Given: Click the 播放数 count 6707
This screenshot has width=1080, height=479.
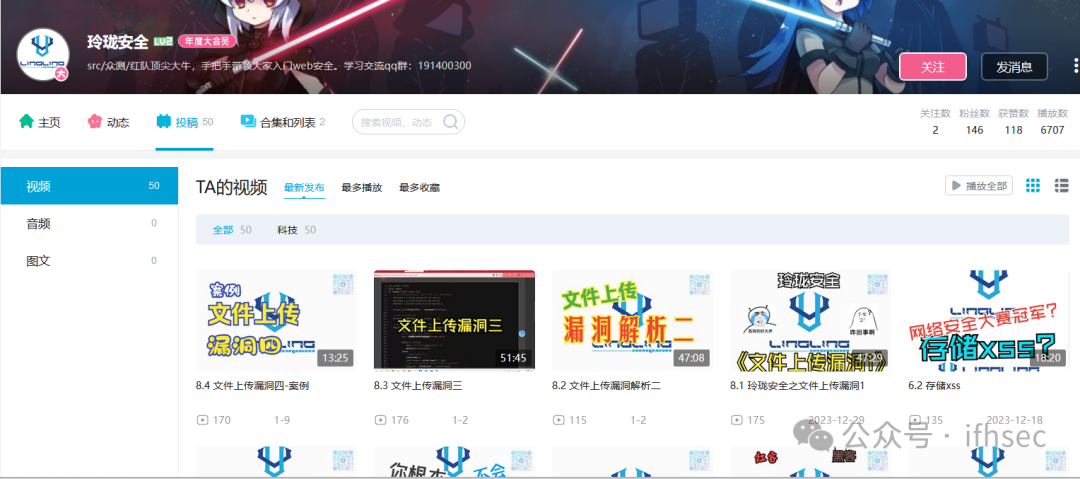Looking at the screenshot, I should point(1052,130).
